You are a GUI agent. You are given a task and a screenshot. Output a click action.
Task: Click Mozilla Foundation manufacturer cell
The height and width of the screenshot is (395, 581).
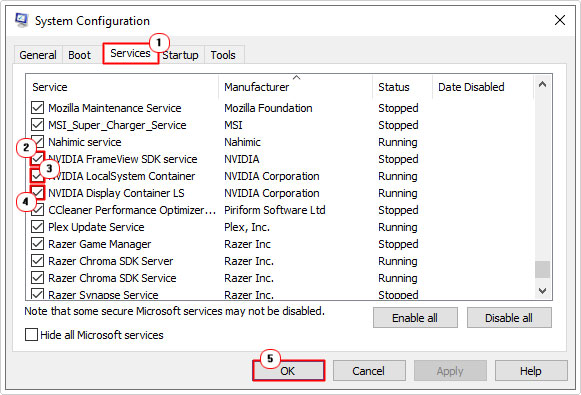coord(268,108)
